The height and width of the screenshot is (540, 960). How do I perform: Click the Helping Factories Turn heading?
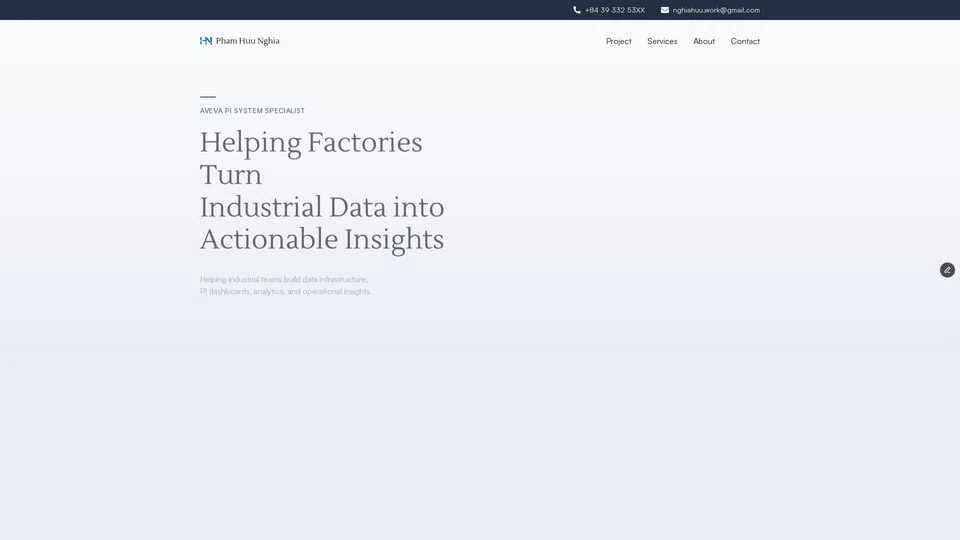311,158
